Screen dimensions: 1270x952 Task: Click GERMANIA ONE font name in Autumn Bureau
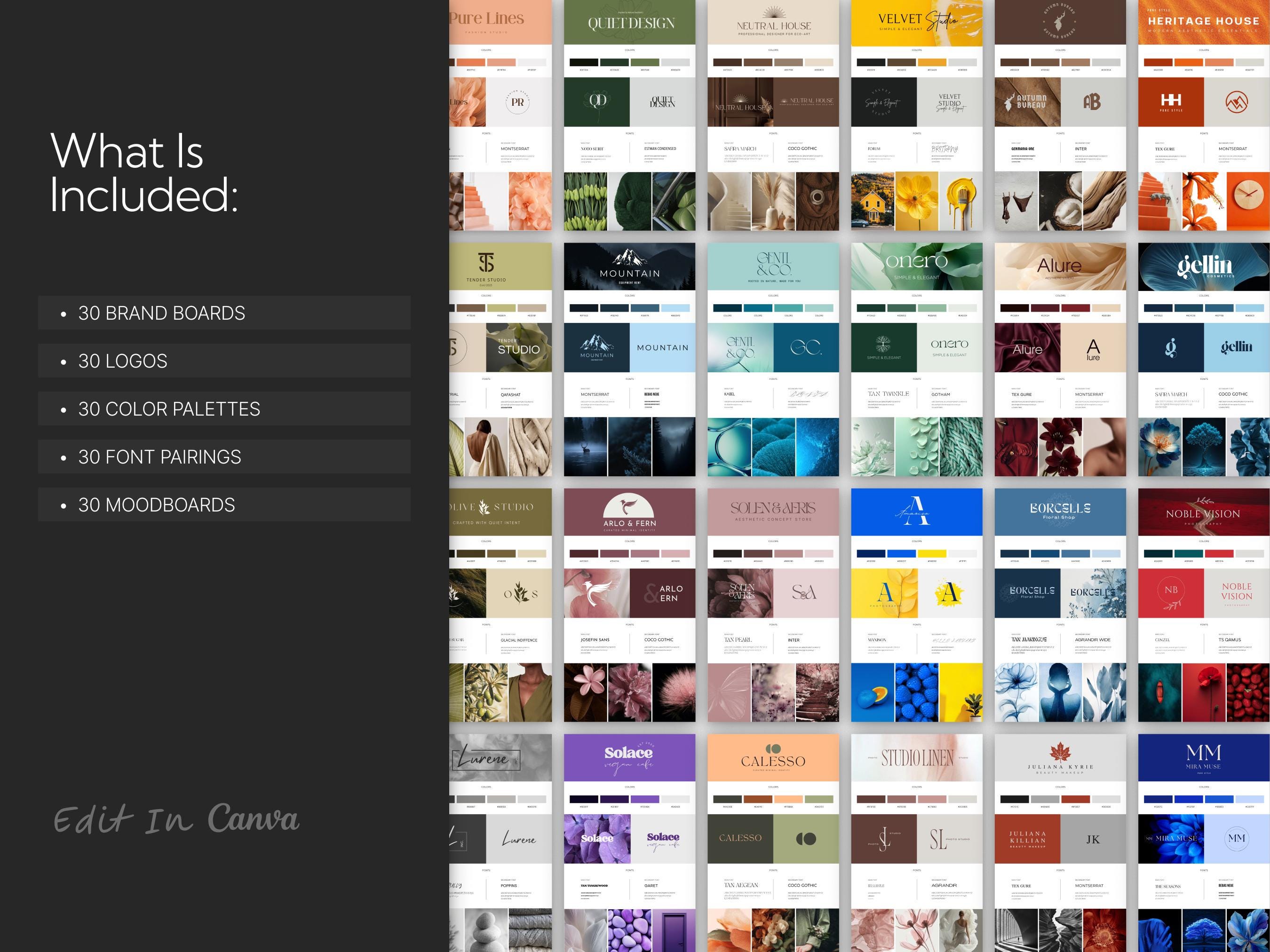[x=1023, y=149]
